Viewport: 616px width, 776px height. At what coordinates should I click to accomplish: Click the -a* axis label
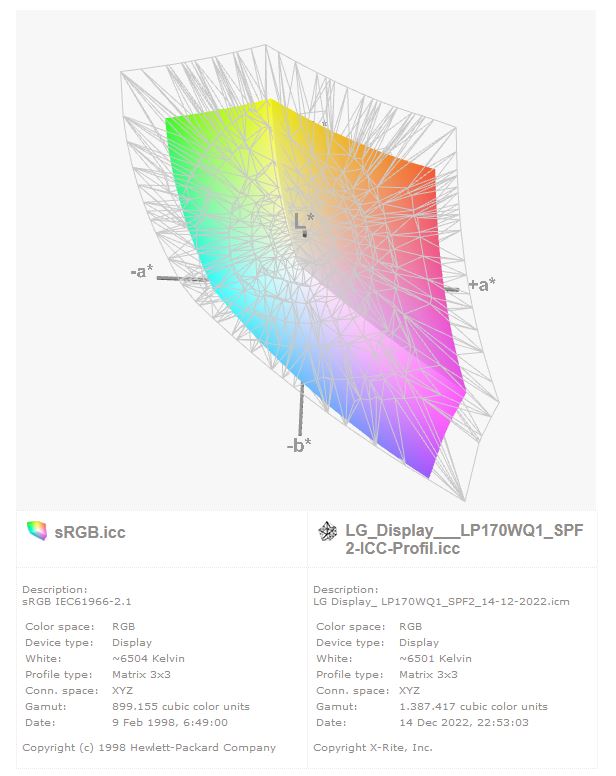pyautogui.click(x=142, y=271)
